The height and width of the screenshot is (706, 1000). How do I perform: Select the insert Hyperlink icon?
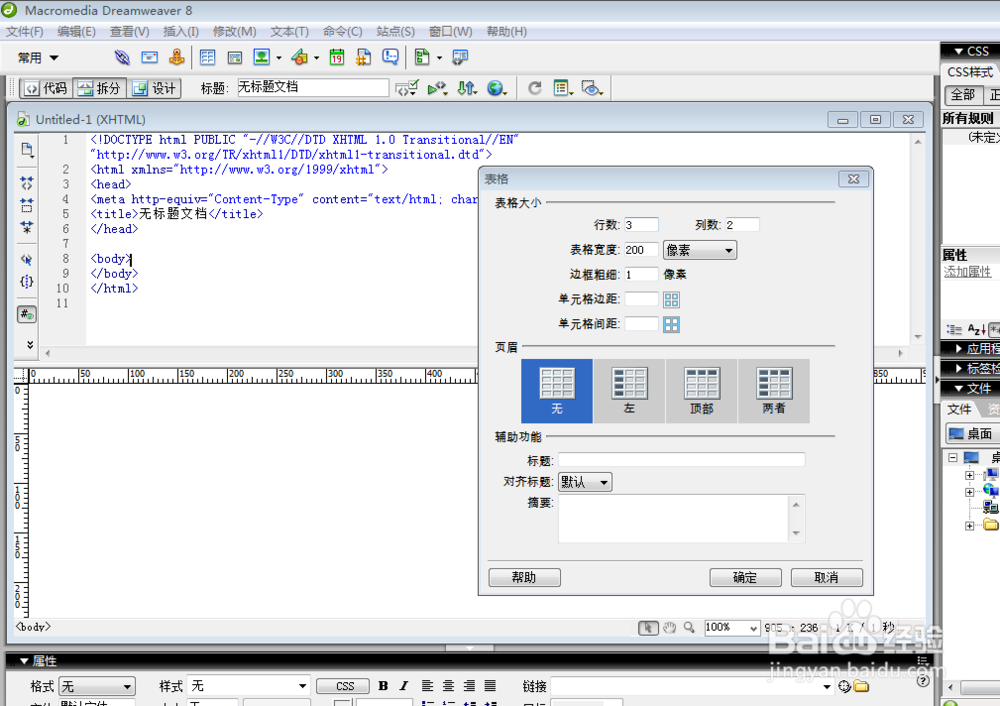pos(122,57)
